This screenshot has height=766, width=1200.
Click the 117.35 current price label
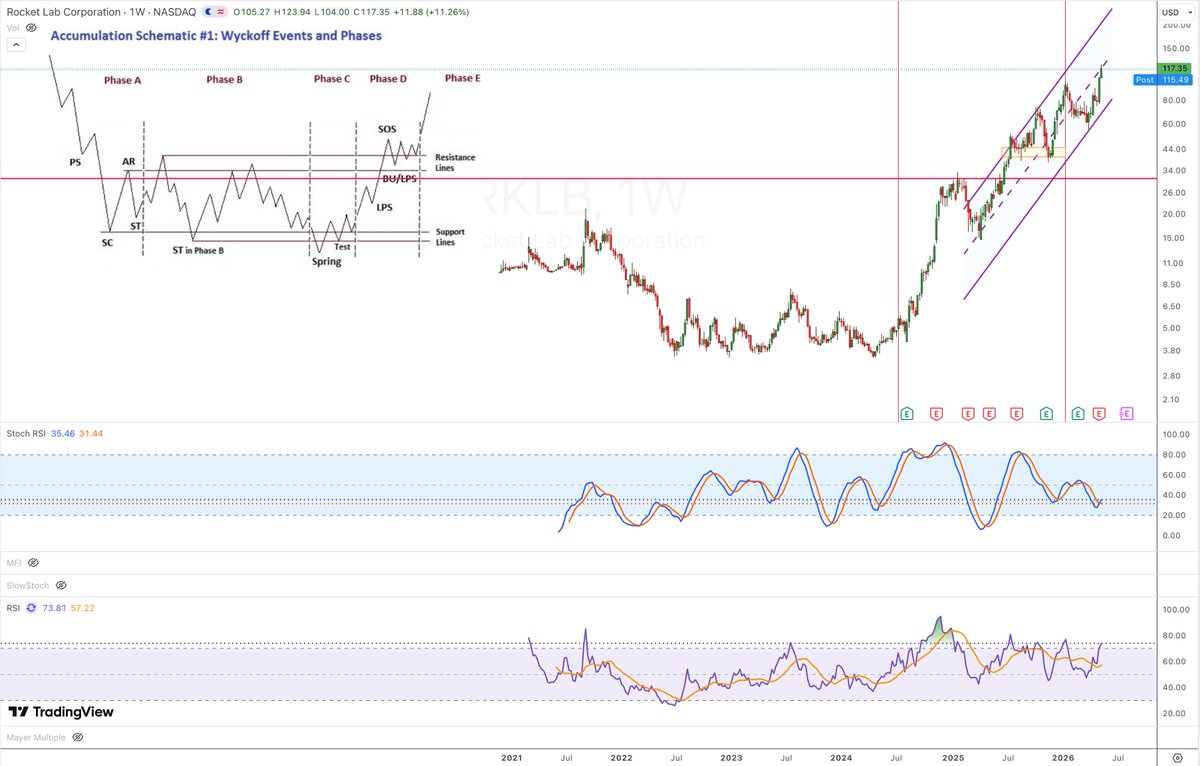pyautogui.click(x=1172, y=68)
